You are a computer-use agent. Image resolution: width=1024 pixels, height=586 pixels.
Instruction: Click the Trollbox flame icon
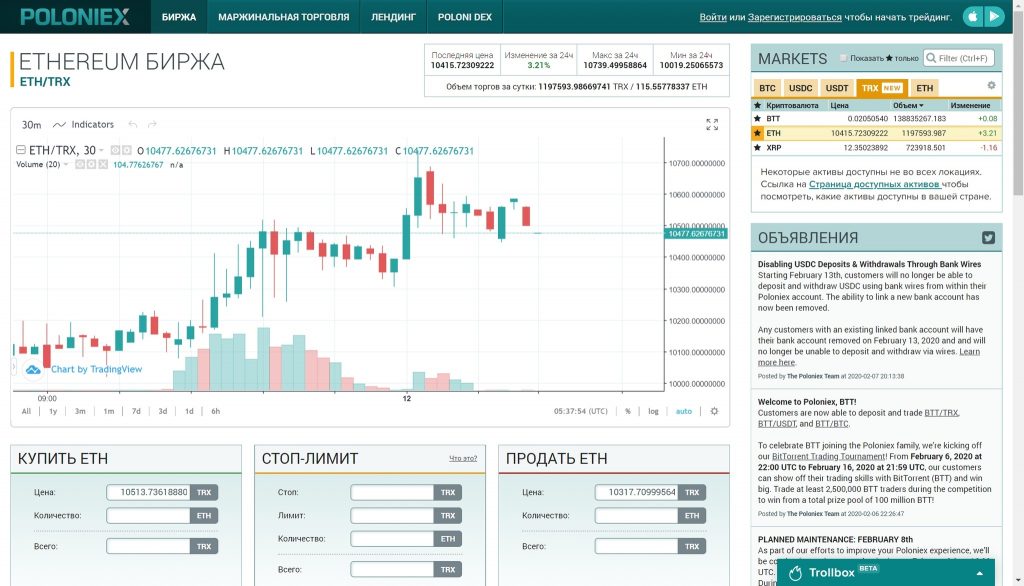(795, 573)
